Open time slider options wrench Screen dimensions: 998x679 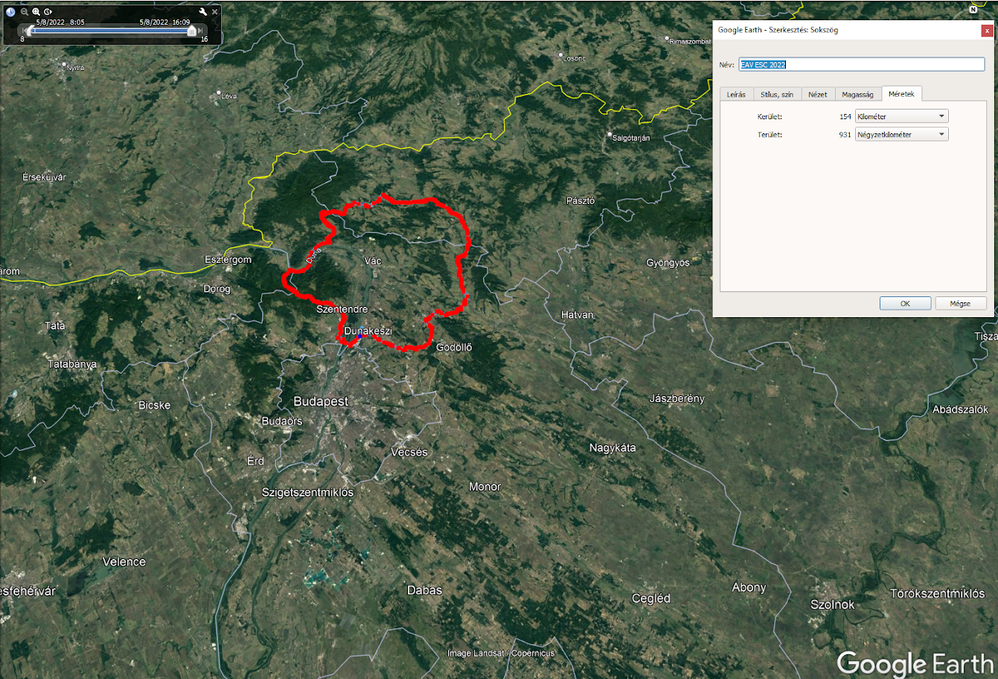click(203, 11)
